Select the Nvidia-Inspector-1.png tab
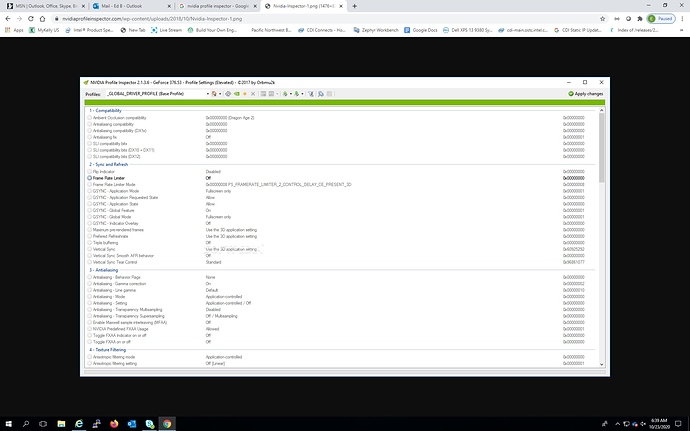Viewport: 690px width, 431px height. point(303,6)
